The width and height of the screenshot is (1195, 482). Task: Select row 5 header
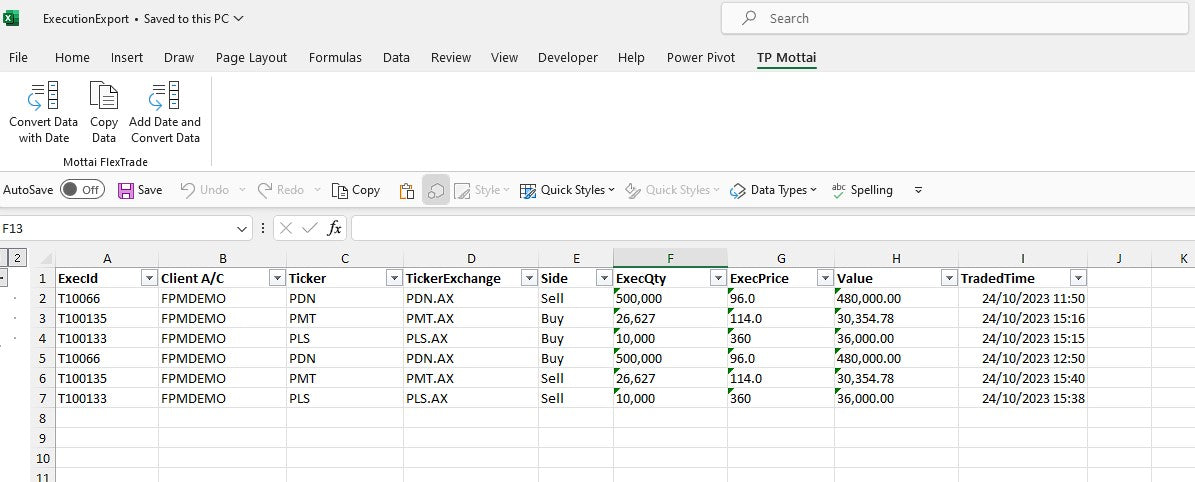(43, 358)
